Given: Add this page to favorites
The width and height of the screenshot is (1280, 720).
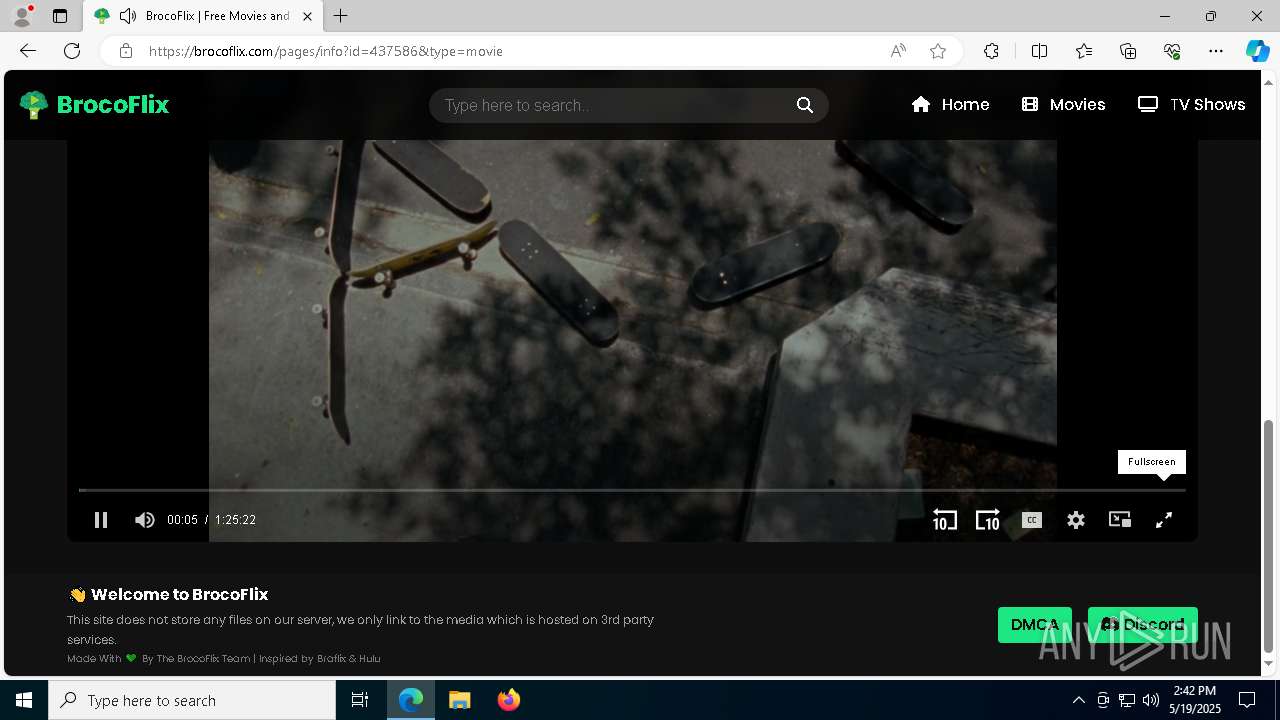Looking at the screenshot, I should [938, 51].
